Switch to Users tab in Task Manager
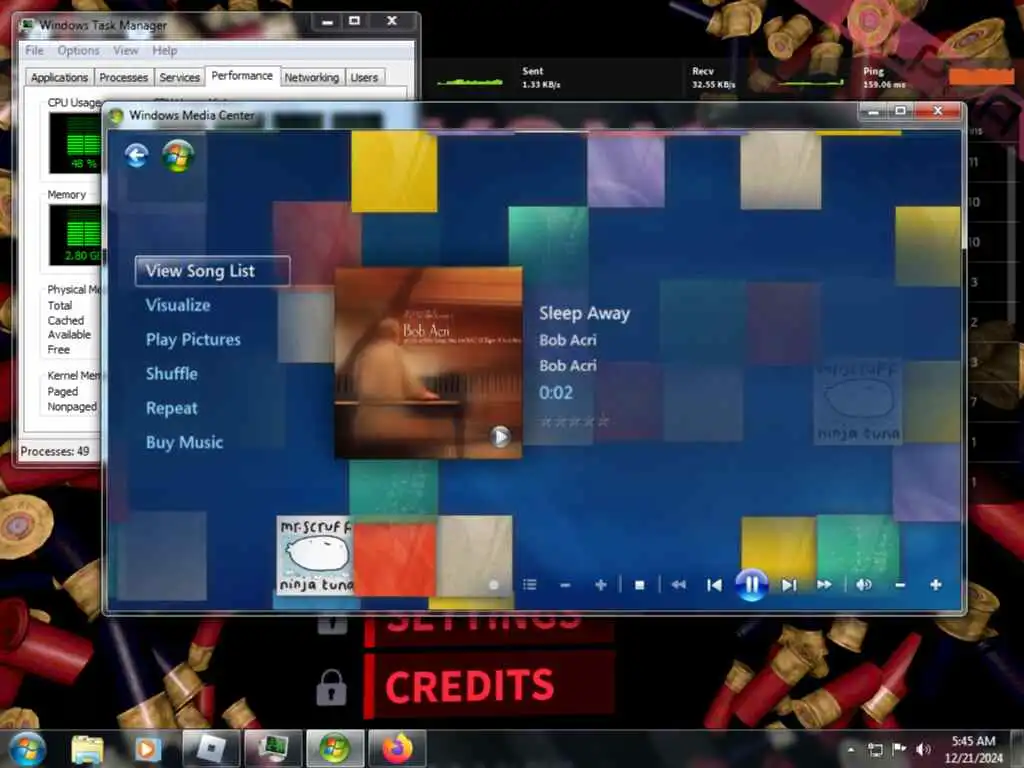The width and height of the screenshot is (1024, 768). [x=364, y=77]
